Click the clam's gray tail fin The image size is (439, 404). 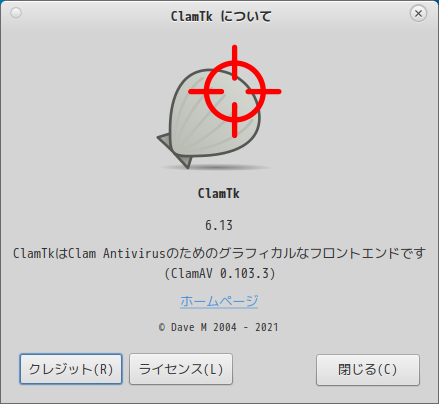[175, 150]
